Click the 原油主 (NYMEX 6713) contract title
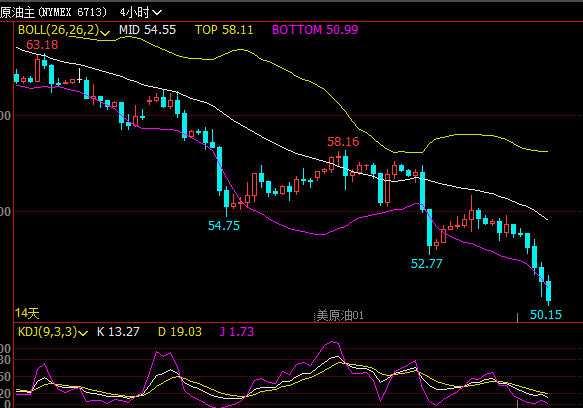583x408 pixels. (53, 12)
